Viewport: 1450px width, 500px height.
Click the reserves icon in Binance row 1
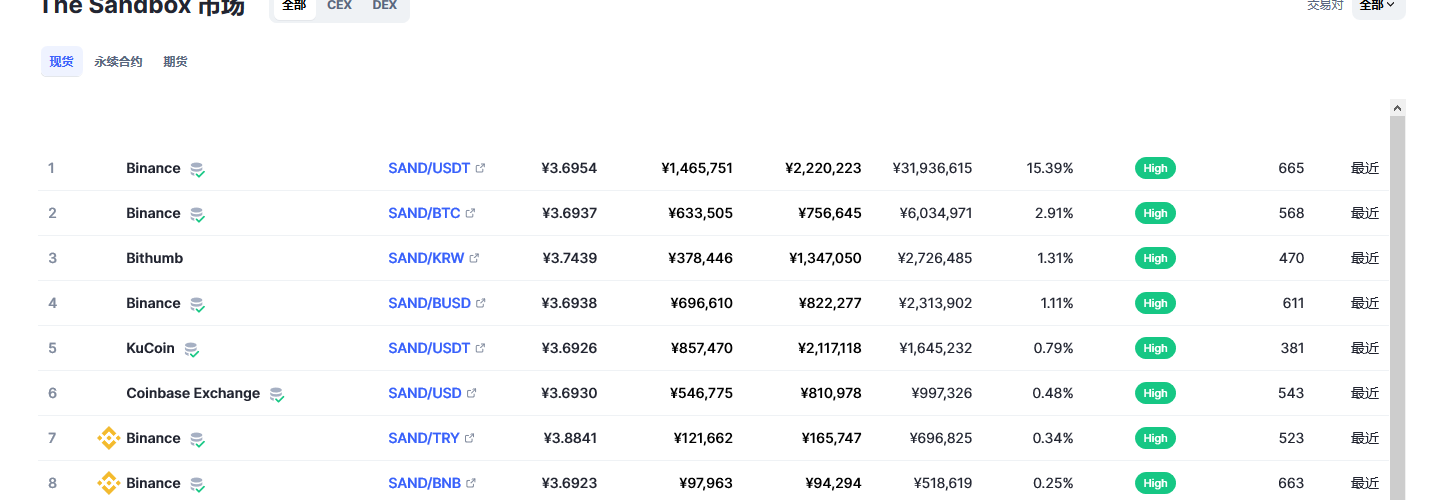click(197, 169)
